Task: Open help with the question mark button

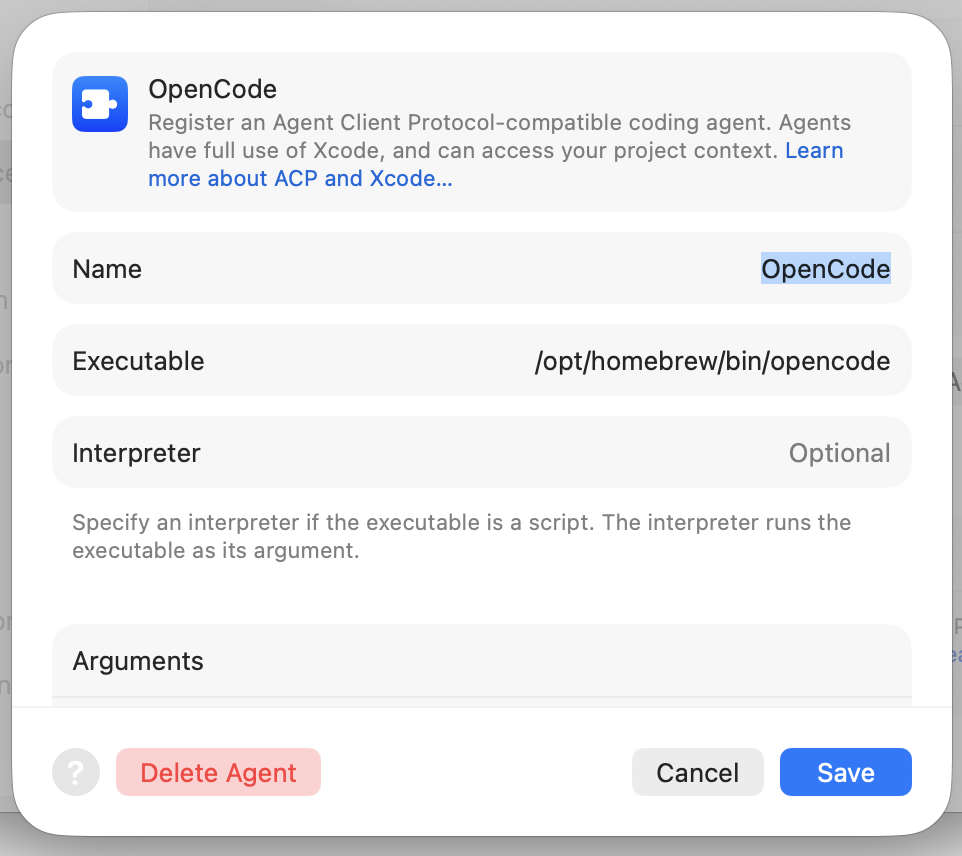Action: point(75,772)
